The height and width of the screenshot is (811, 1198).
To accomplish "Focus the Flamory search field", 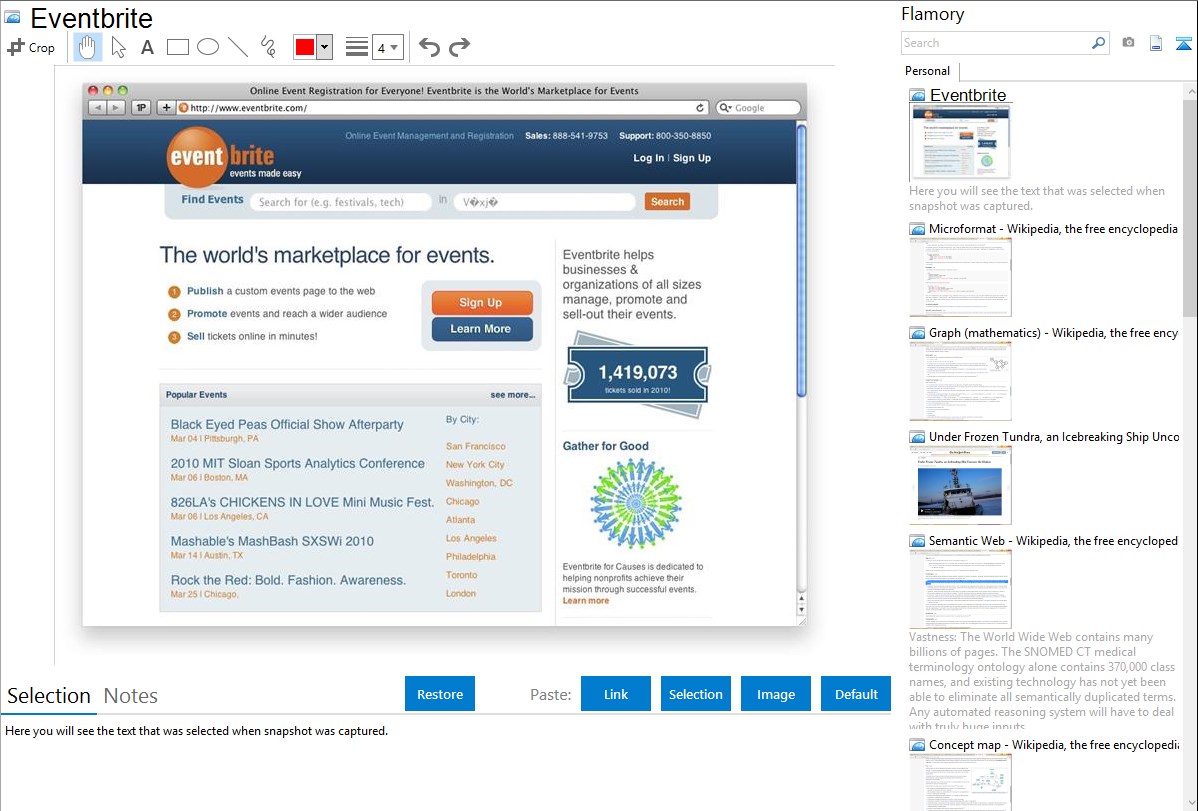I will pyautogui.click(x=996, y=43).
